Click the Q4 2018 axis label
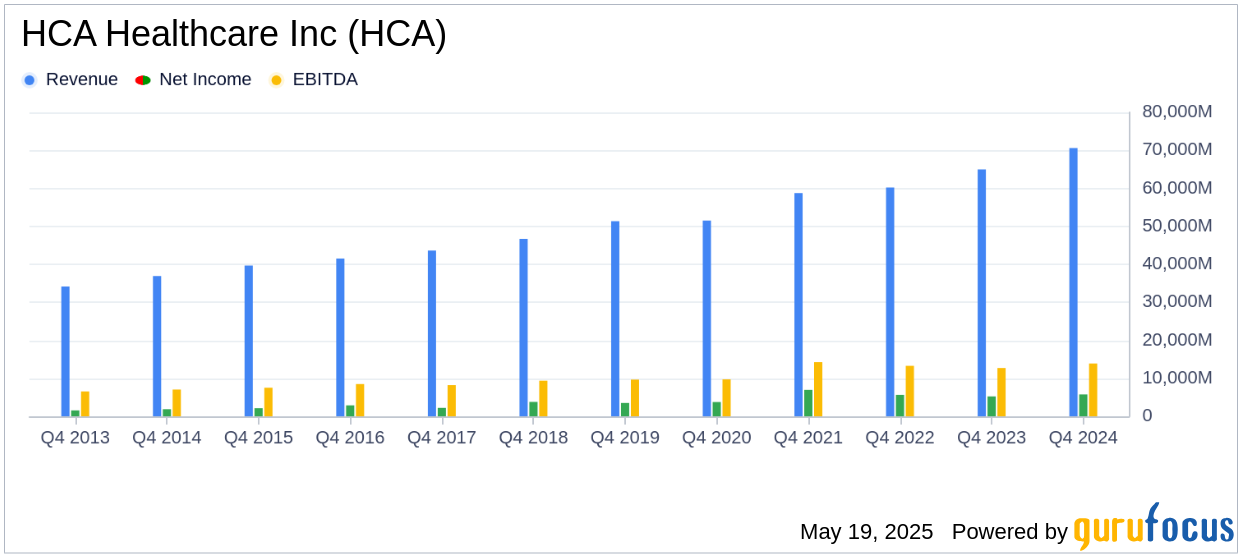Viewport: 1242px width, 557px height. 533,438
